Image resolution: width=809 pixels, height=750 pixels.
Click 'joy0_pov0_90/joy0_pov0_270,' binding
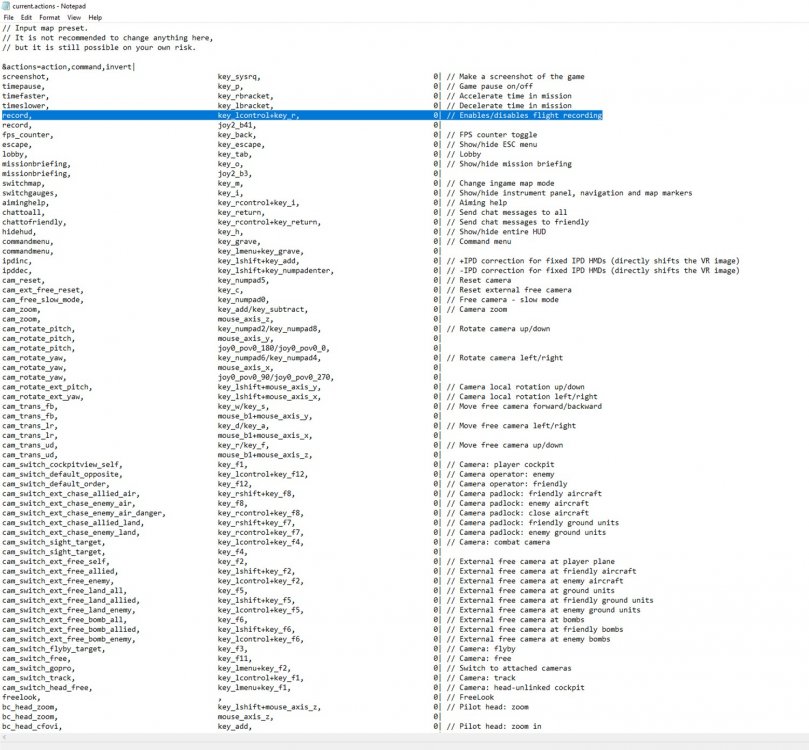pos(276,378)
